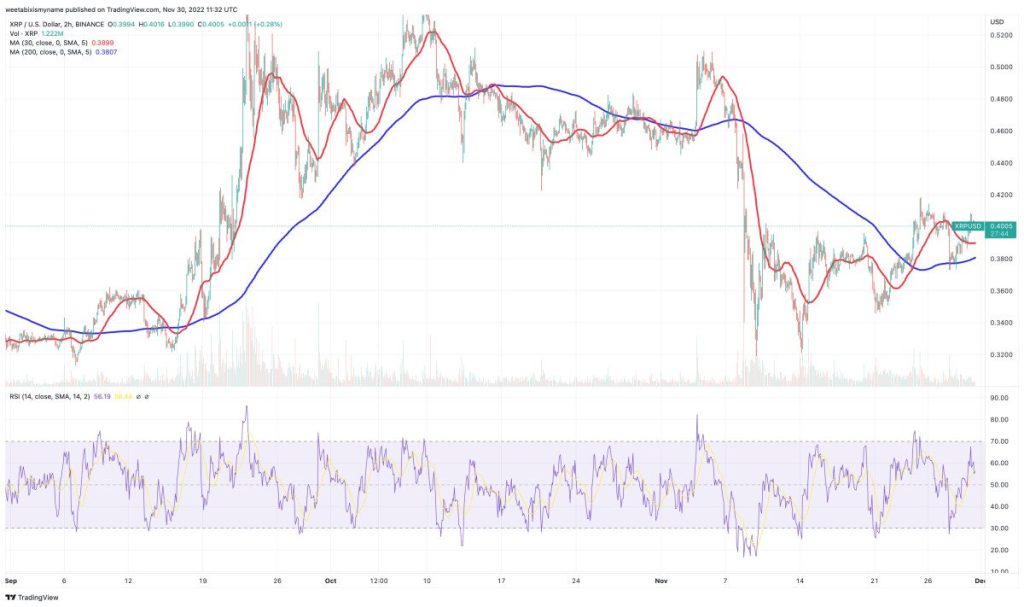Click the 0.3400 price axis label
This screenshot has height=607, width=1024.
click(1001, 323)
